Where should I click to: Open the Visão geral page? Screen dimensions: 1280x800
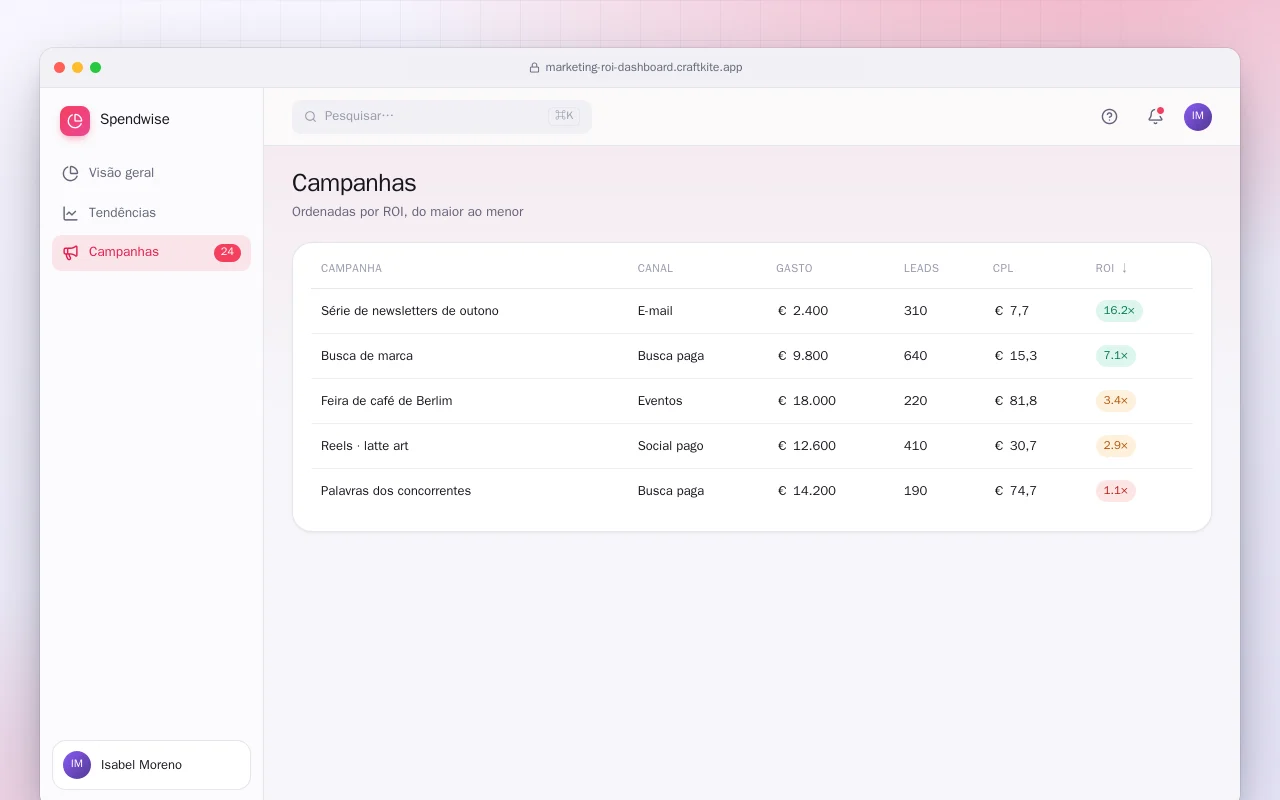pos(151,173)
